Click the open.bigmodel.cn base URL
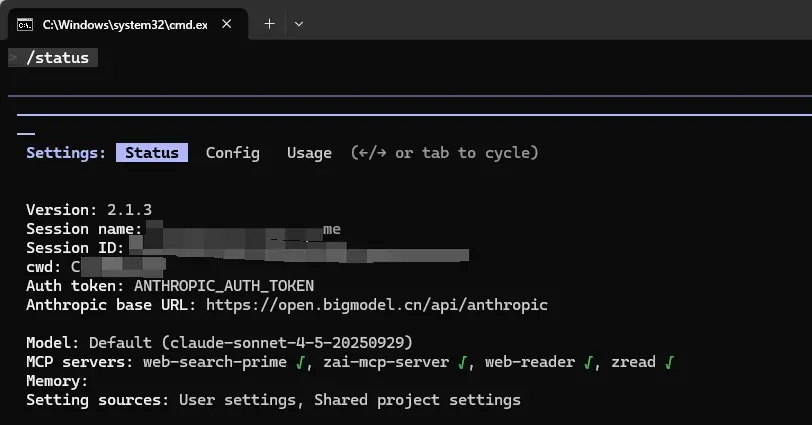 pyautogui.click(x=376, y=305)
